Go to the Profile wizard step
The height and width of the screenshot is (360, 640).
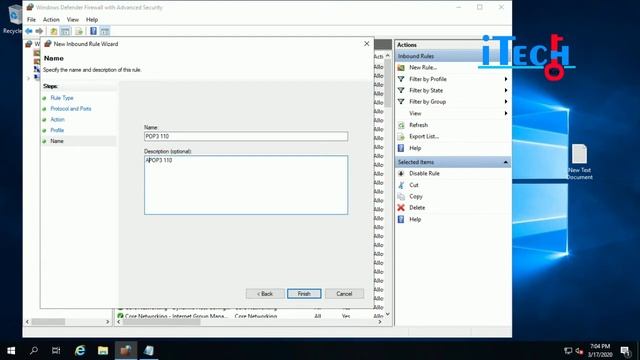[x=57, y=130]
